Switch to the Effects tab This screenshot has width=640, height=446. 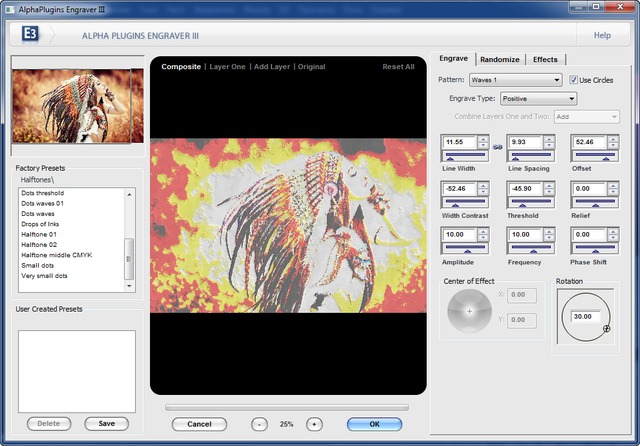545,59
